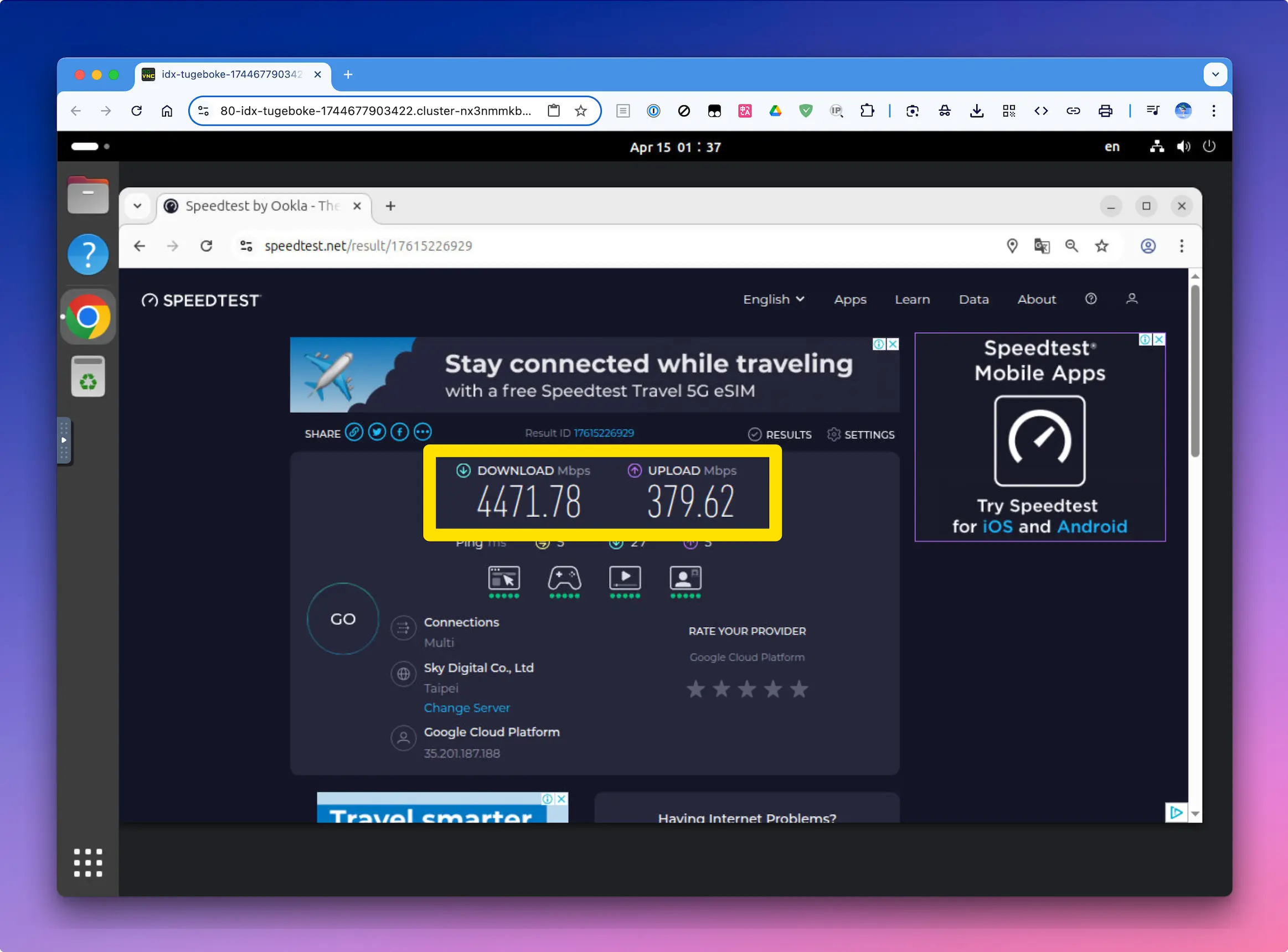Click the zoom magnifier icon in address bar

tap(1072, 246)
